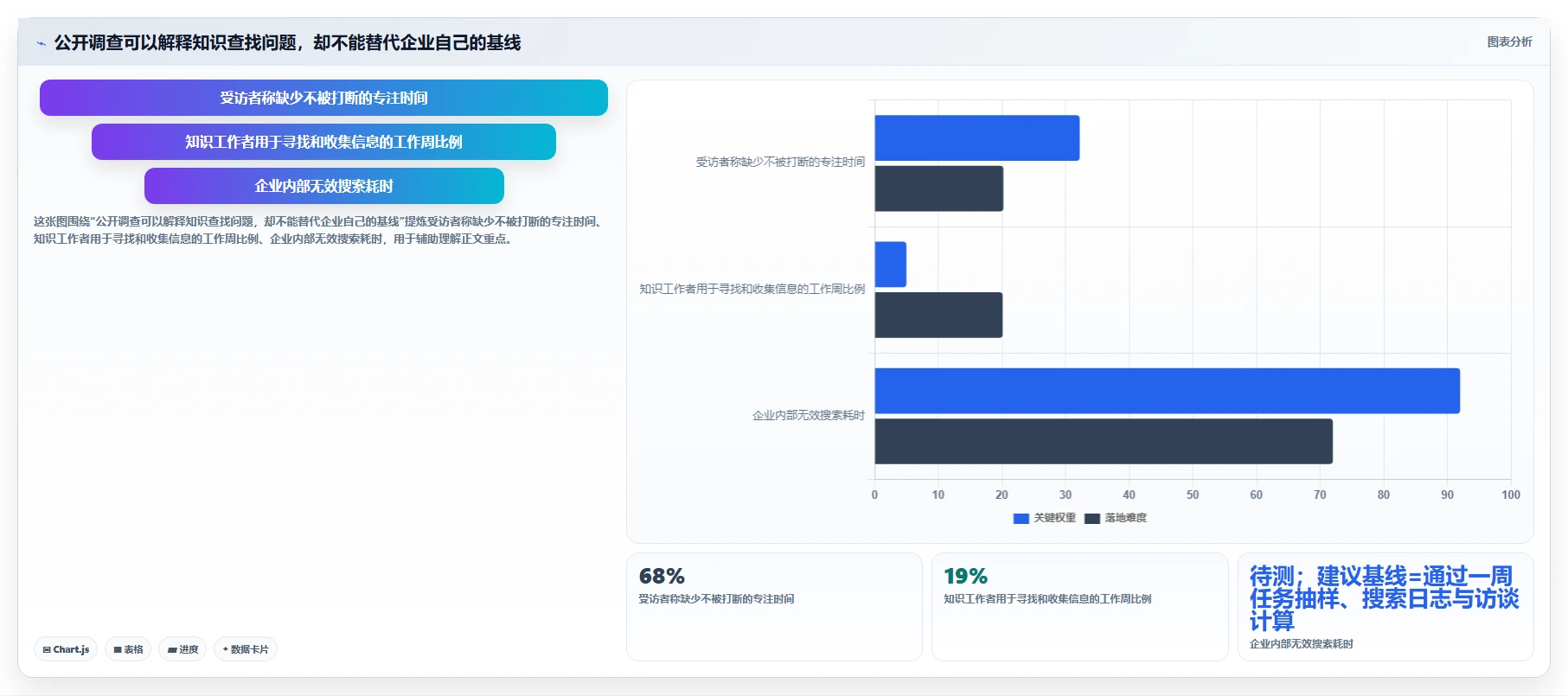Click 企业内部无效搜索耗时 caption in third card
This screenshot has width=1568, height=696.
pos(1302,643)
